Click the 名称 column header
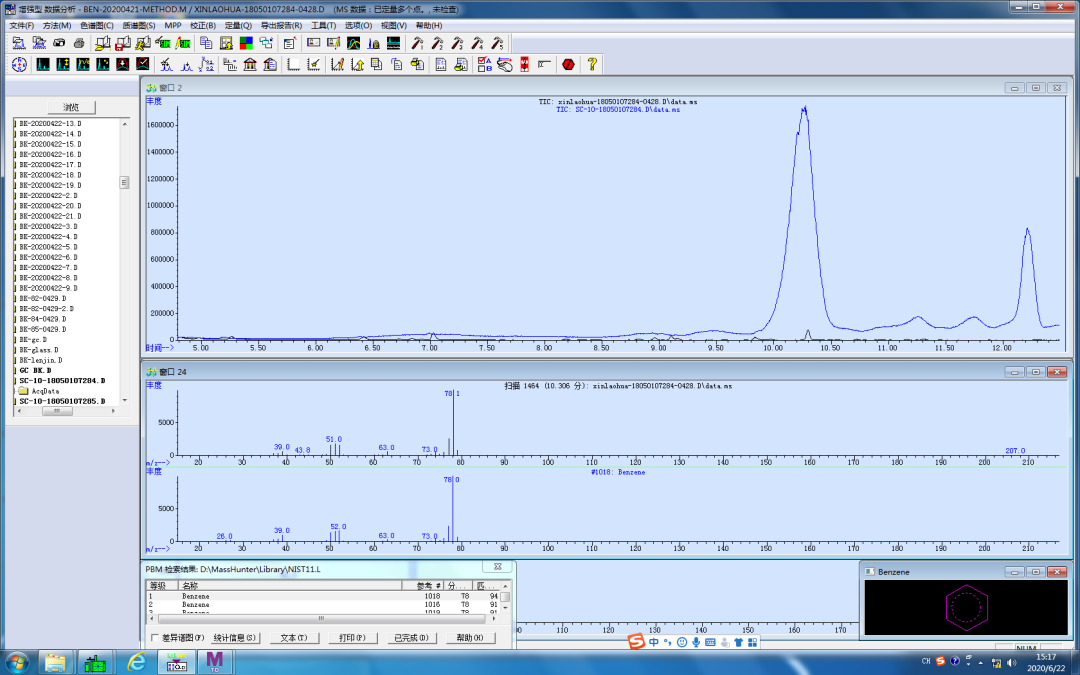 point(290,585)
